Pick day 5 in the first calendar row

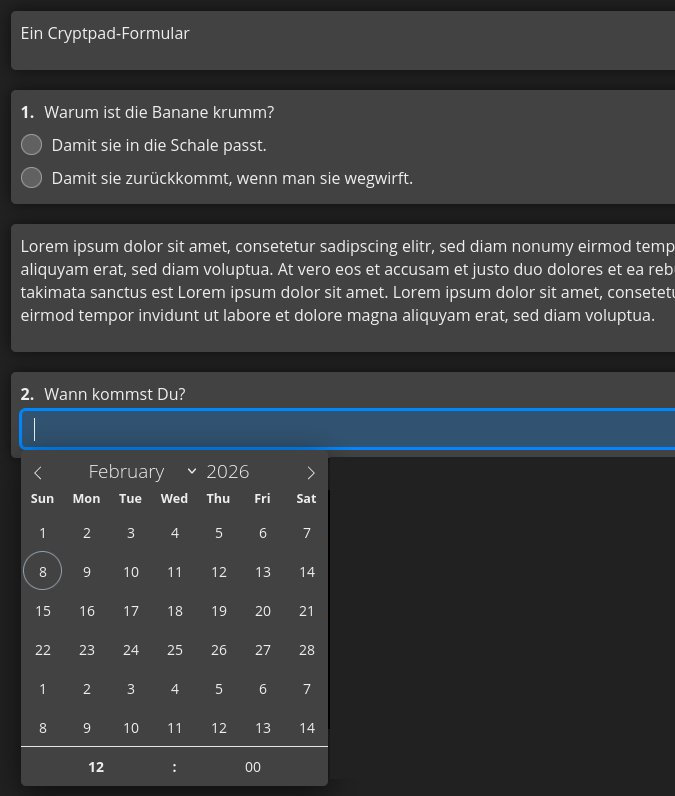219,533
